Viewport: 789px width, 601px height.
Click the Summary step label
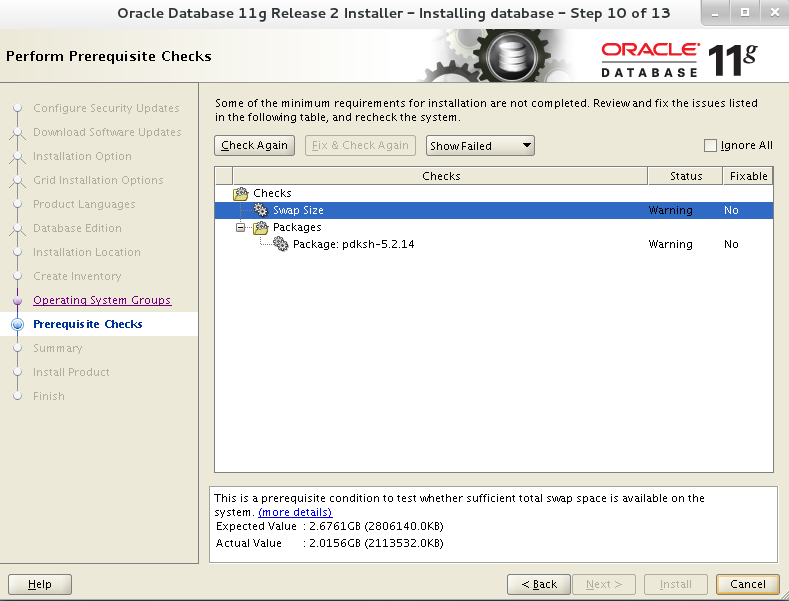[x=58, y=348]
